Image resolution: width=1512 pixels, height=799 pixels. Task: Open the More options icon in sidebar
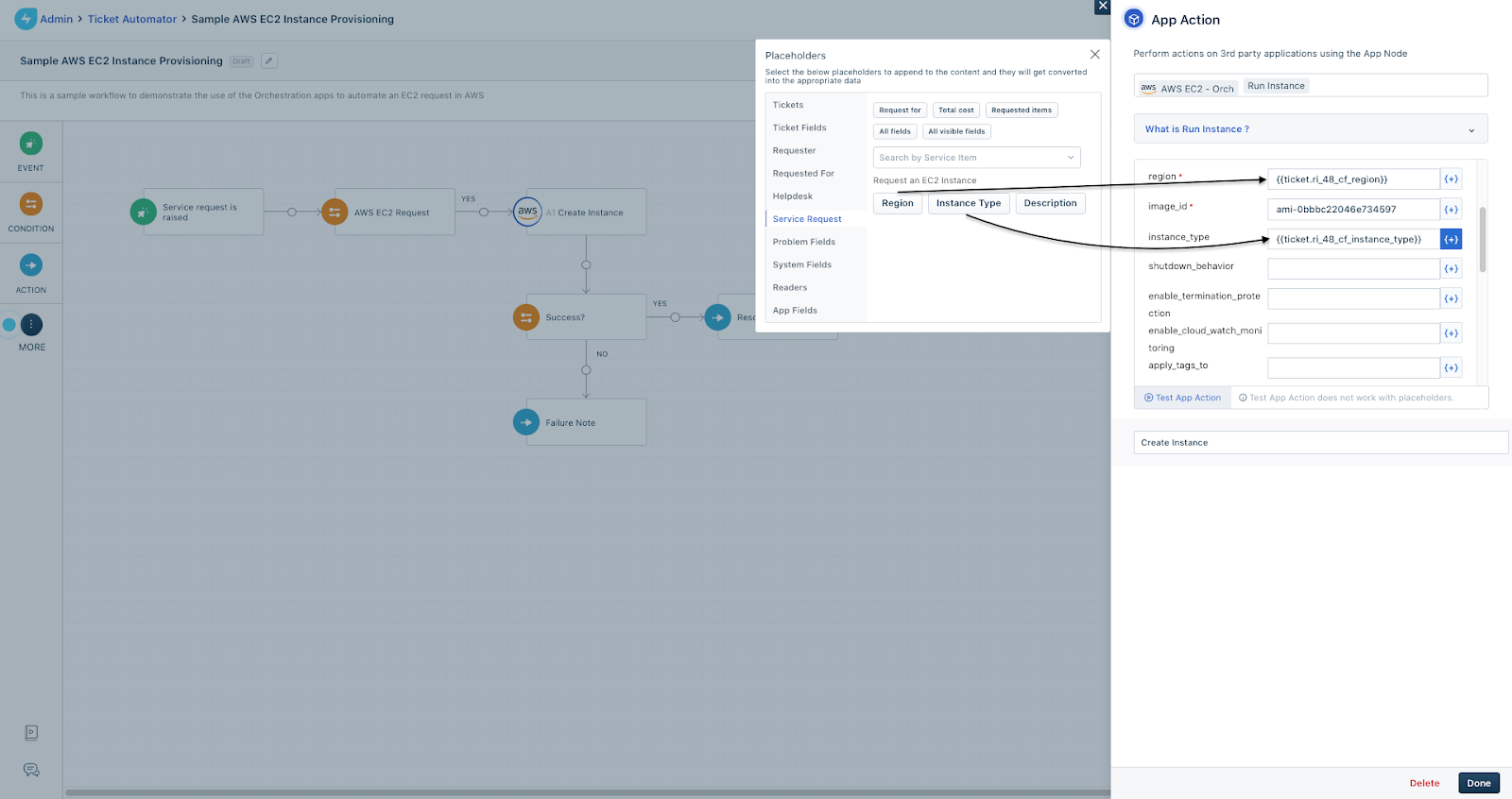coord(31,325)
